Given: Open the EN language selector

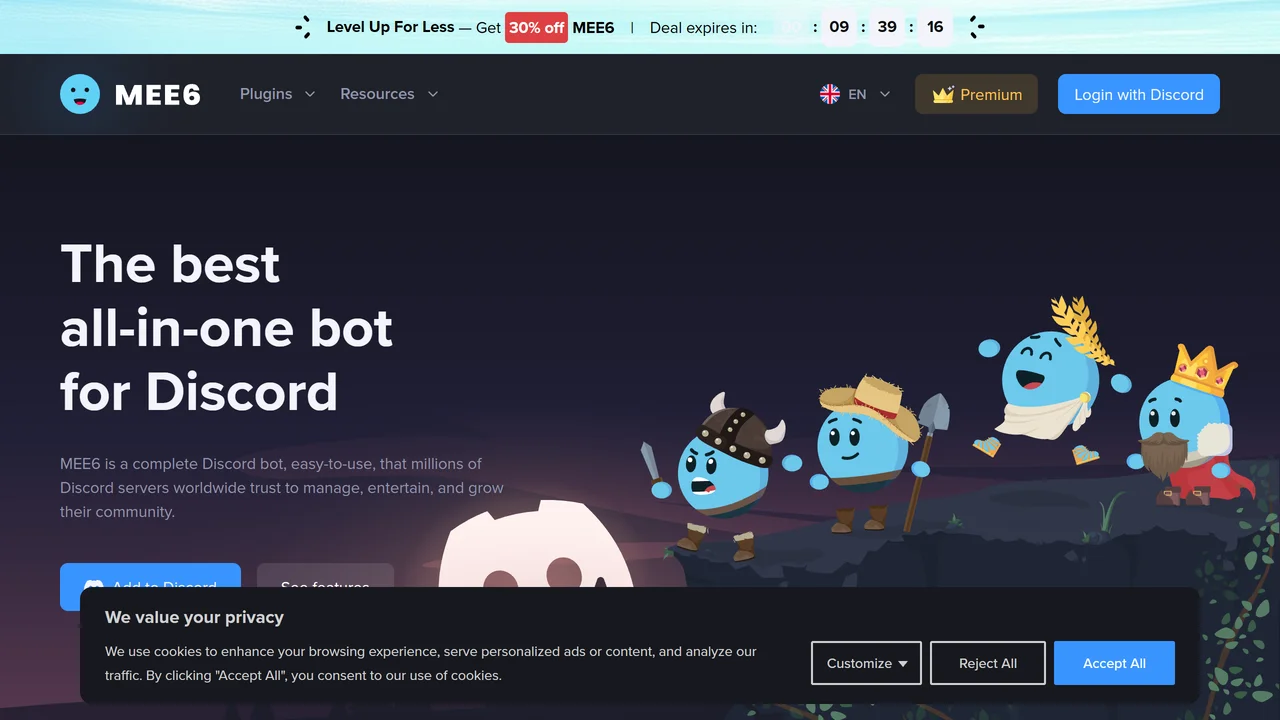Looking at the screenshot, I should [x=855, y=94].
